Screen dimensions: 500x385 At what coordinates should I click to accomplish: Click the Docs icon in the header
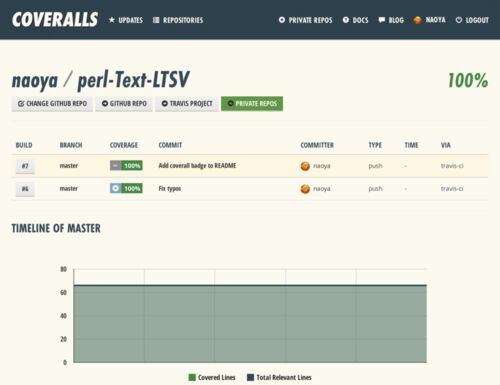pos(346,20)
